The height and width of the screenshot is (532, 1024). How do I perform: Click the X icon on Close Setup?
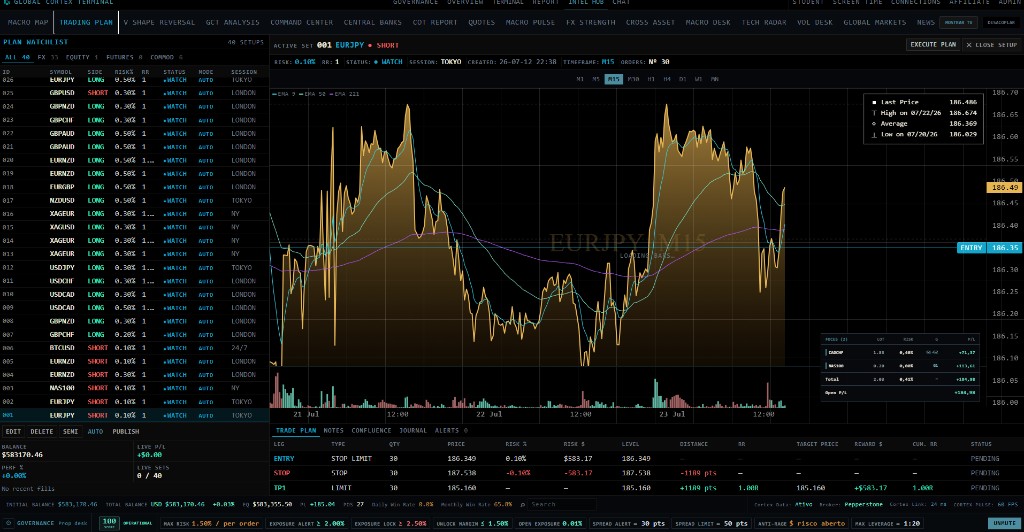969,45
